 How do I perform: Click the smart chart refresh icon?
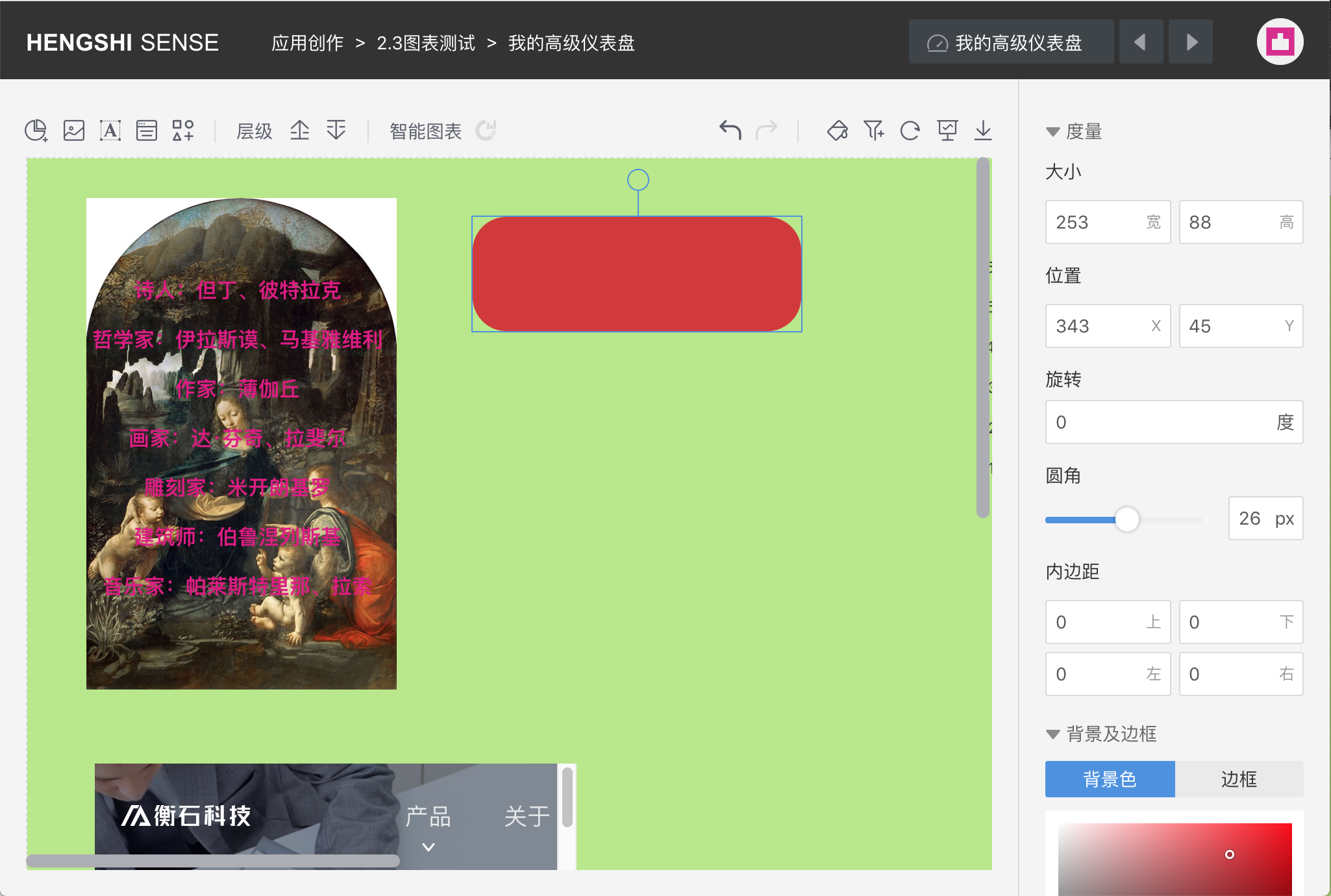point(486,131)
